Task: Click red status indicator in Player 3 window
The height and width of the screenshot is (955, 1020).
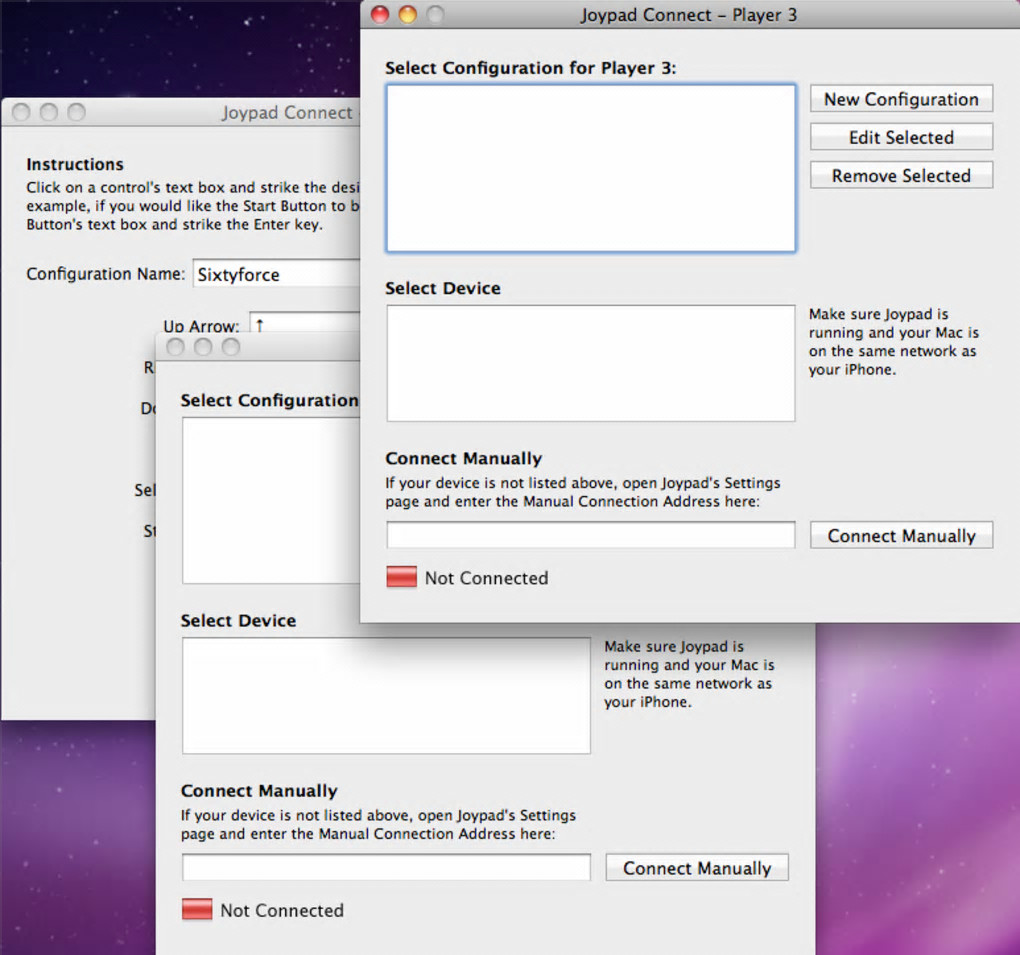Action: pos(401,577)
